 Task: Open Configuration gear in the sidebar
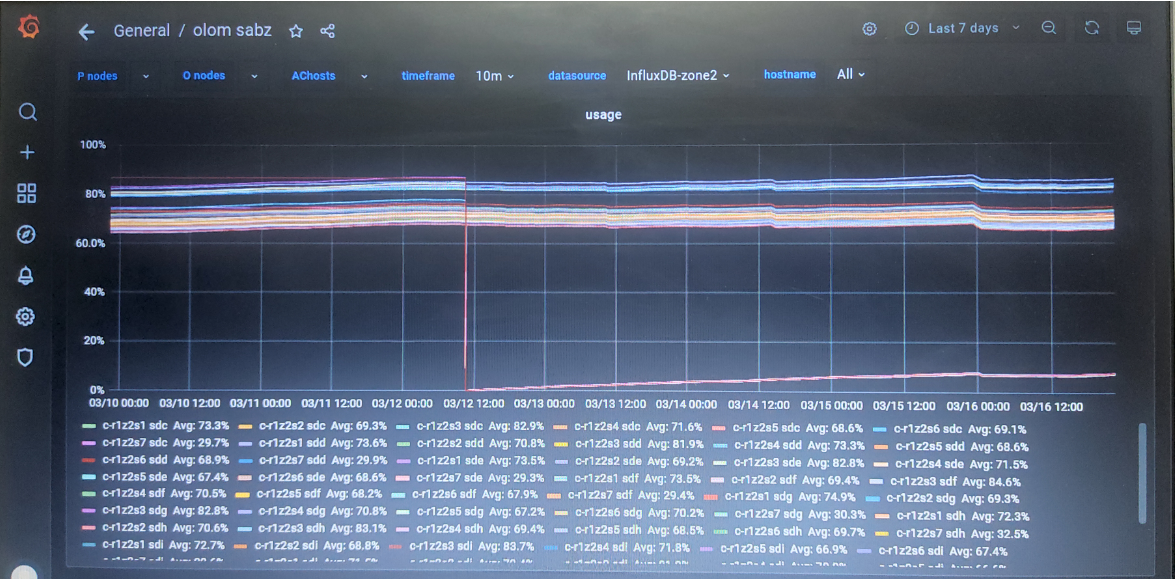tap(25, 317)
